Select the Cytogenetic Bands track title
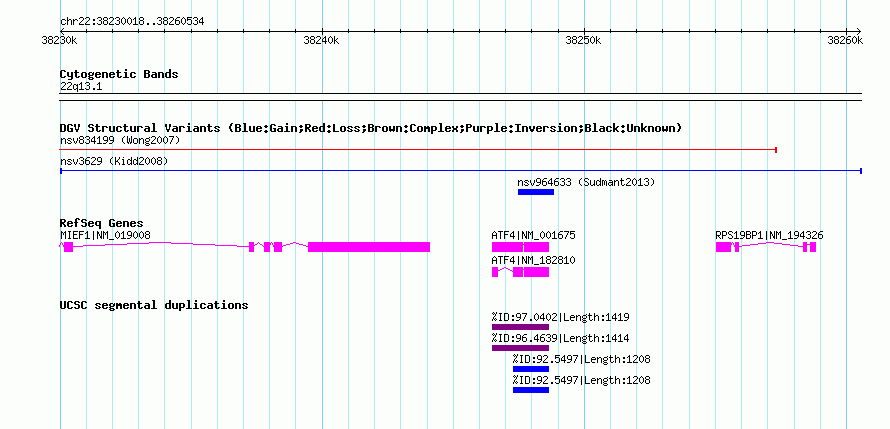 tap(119, 74)
